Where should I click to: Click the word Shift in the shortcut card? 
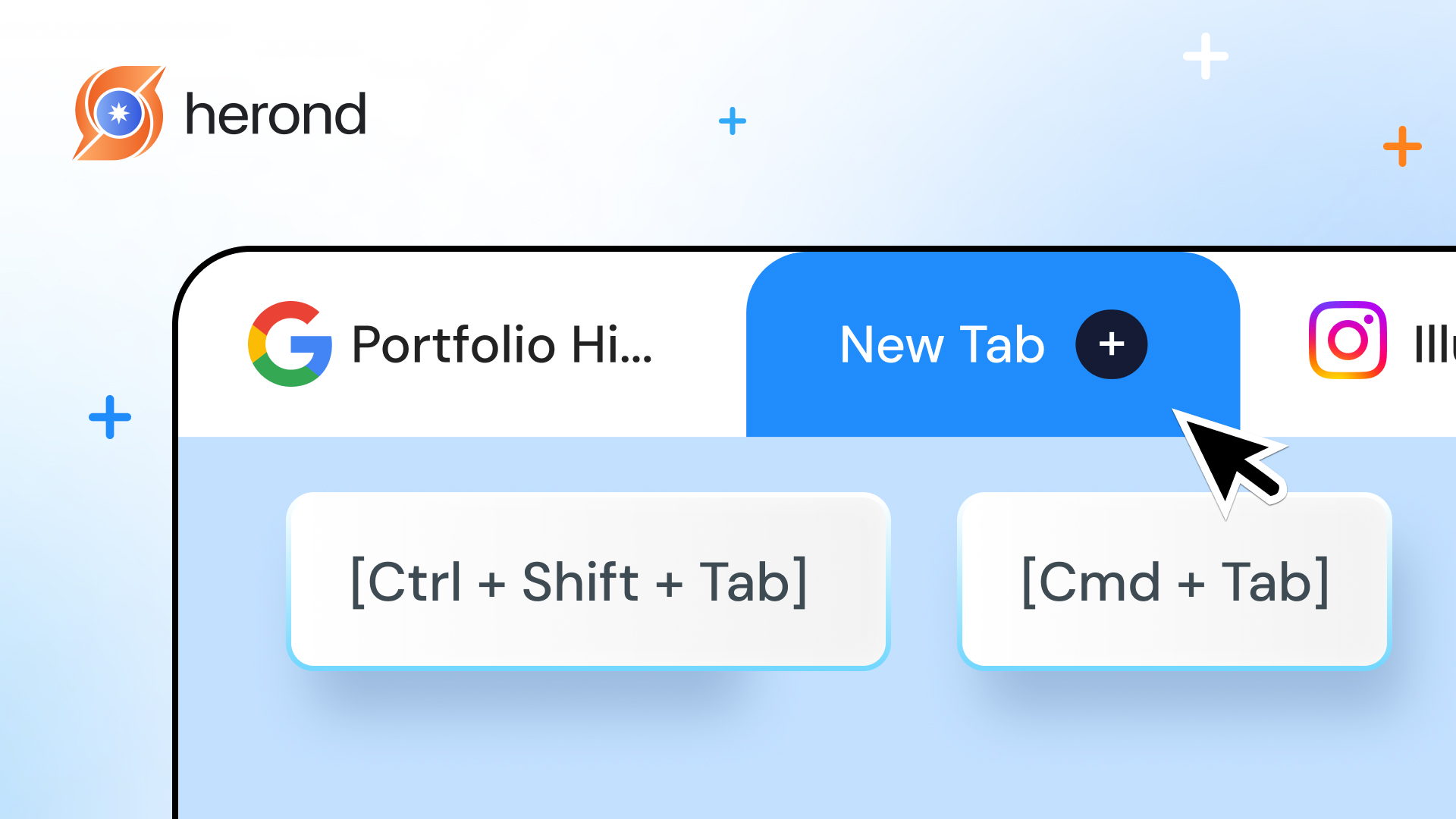pyautogui.click(x=580, y=582)
